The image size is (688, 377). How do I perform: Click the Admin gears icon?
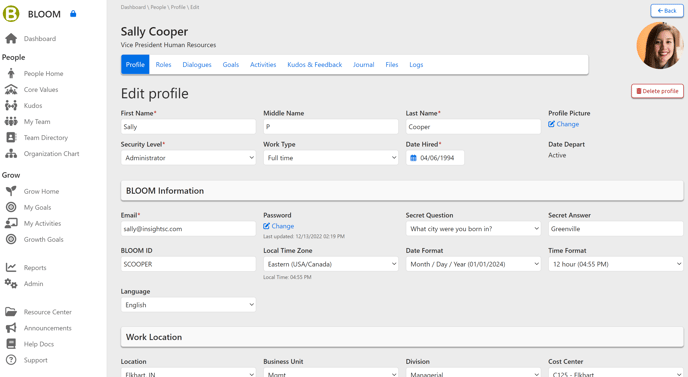[x=11, y=284]
